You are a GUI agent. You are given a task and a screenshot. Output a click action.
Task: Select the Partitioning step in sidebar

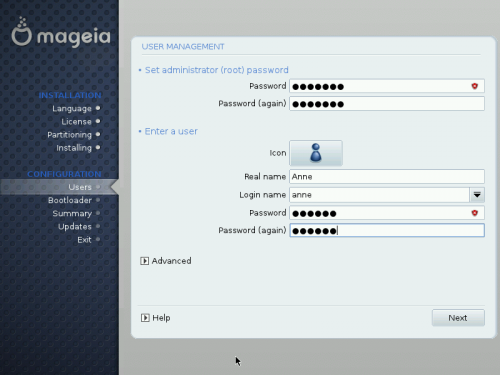click(x=69, y=135)
